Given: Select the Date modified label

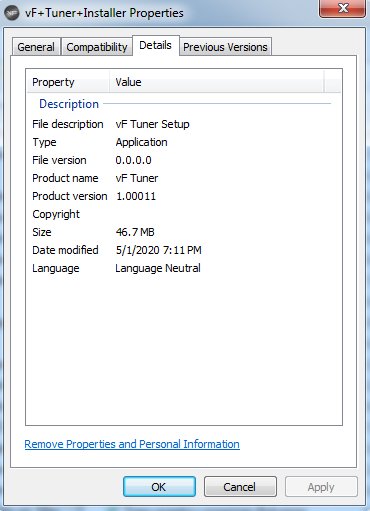Looking at the screenshot, I should pyautogui.click(x=65, y=250).
